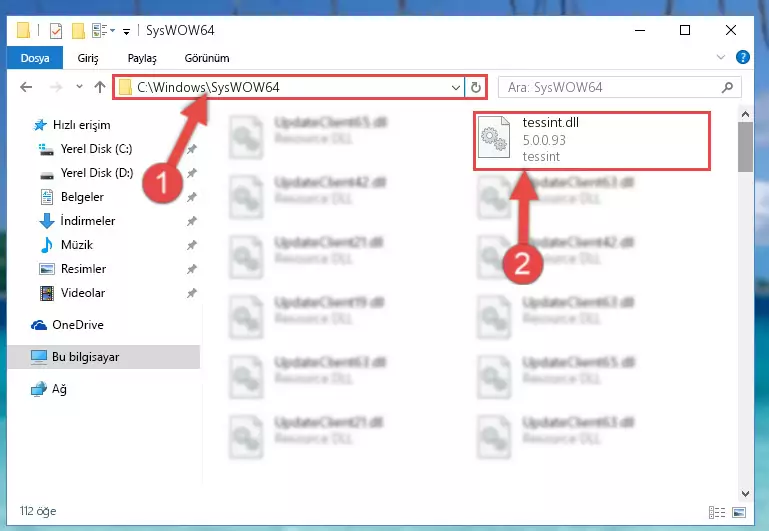The image size is (769, 531).
Task: Open the recent locations dropdown
Action: pos(79,87)
